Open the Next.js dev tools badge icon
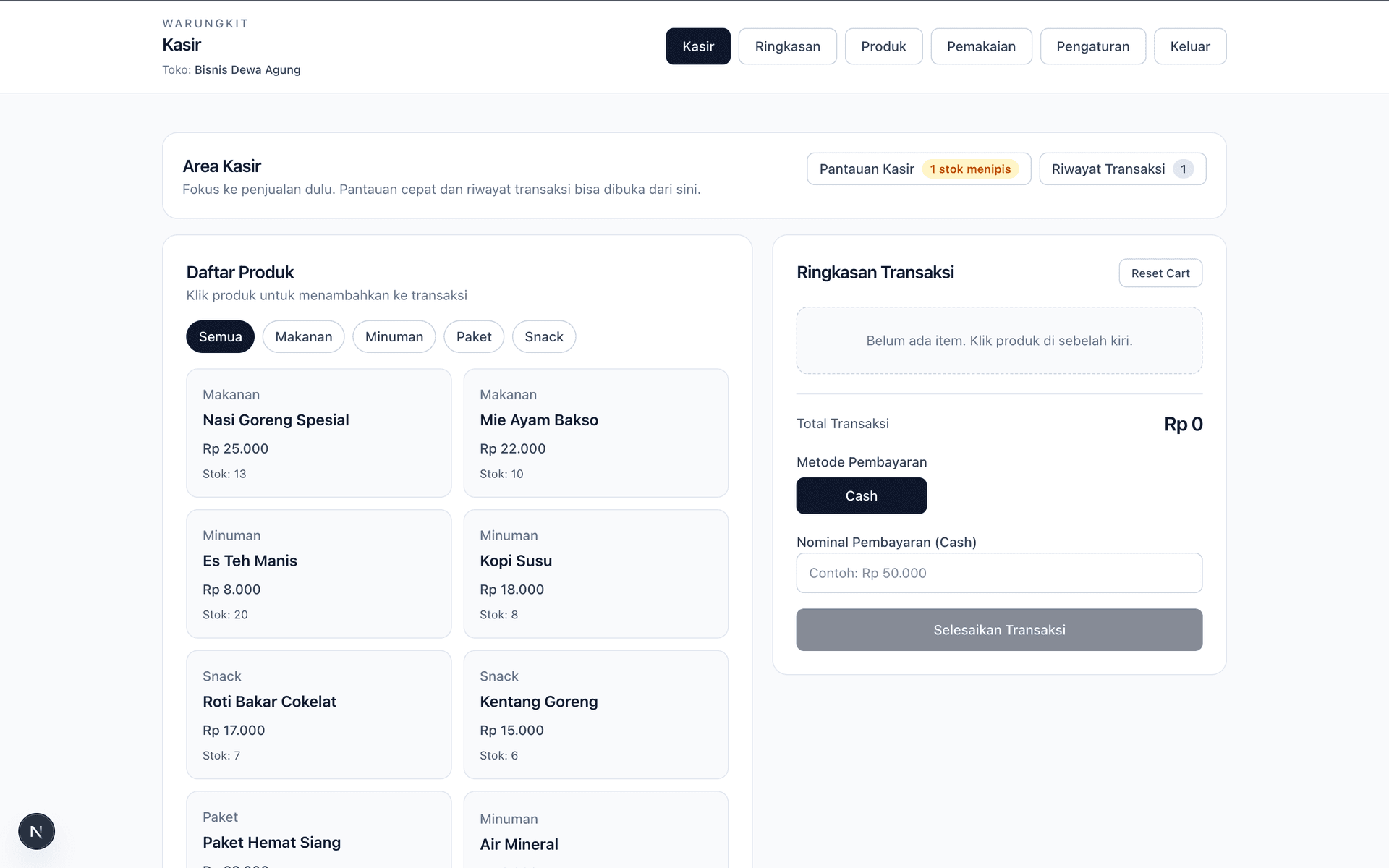This screenshot has width=1389, height=868. 36,831
